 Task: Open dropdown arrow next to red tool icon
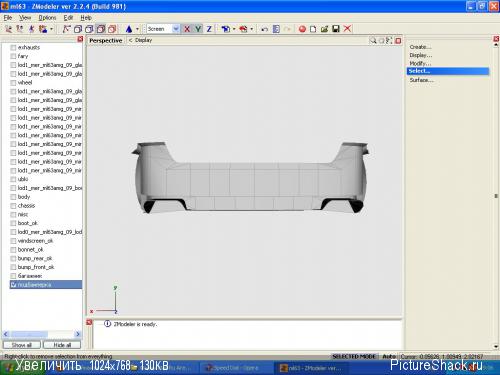tap(252, 29)
